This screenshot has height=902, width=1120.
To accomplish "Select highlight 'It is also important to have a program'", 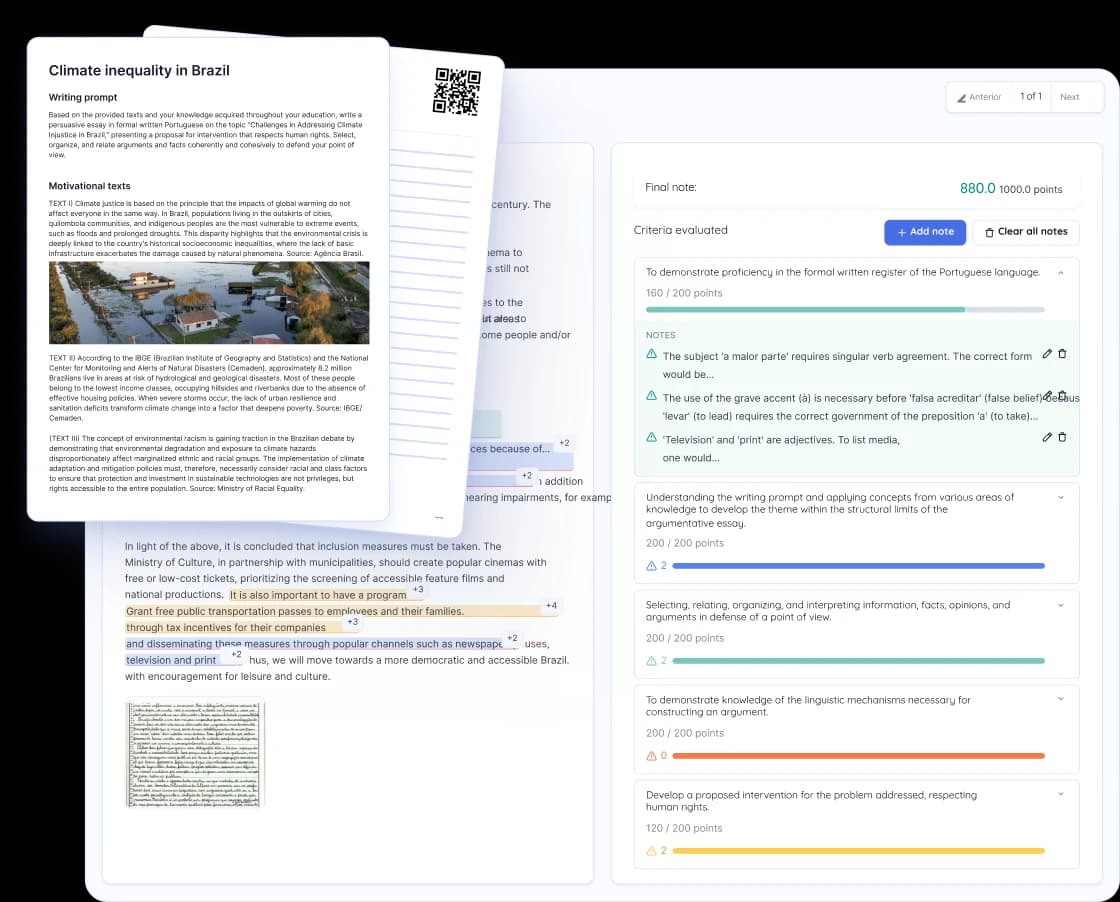I will (x=318, y=595).
